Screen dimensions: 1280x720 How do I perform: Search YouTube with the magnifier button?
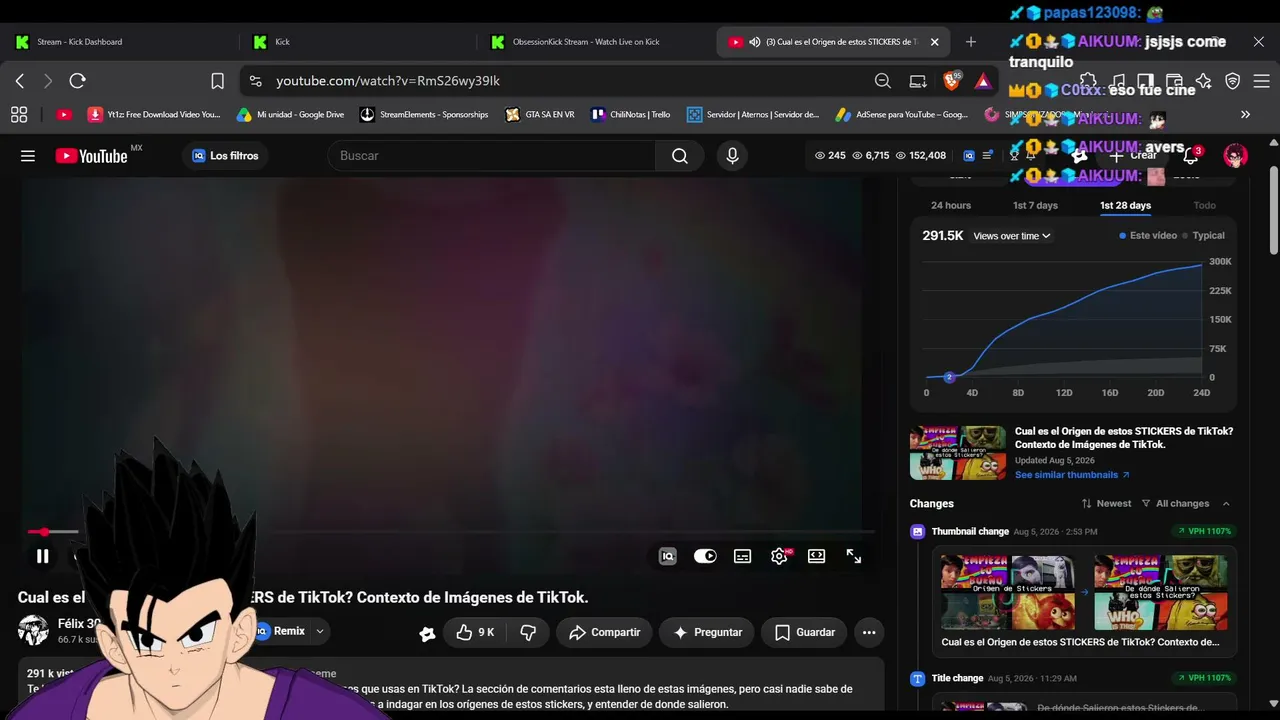pyautogui.click(x=680, y=156)
